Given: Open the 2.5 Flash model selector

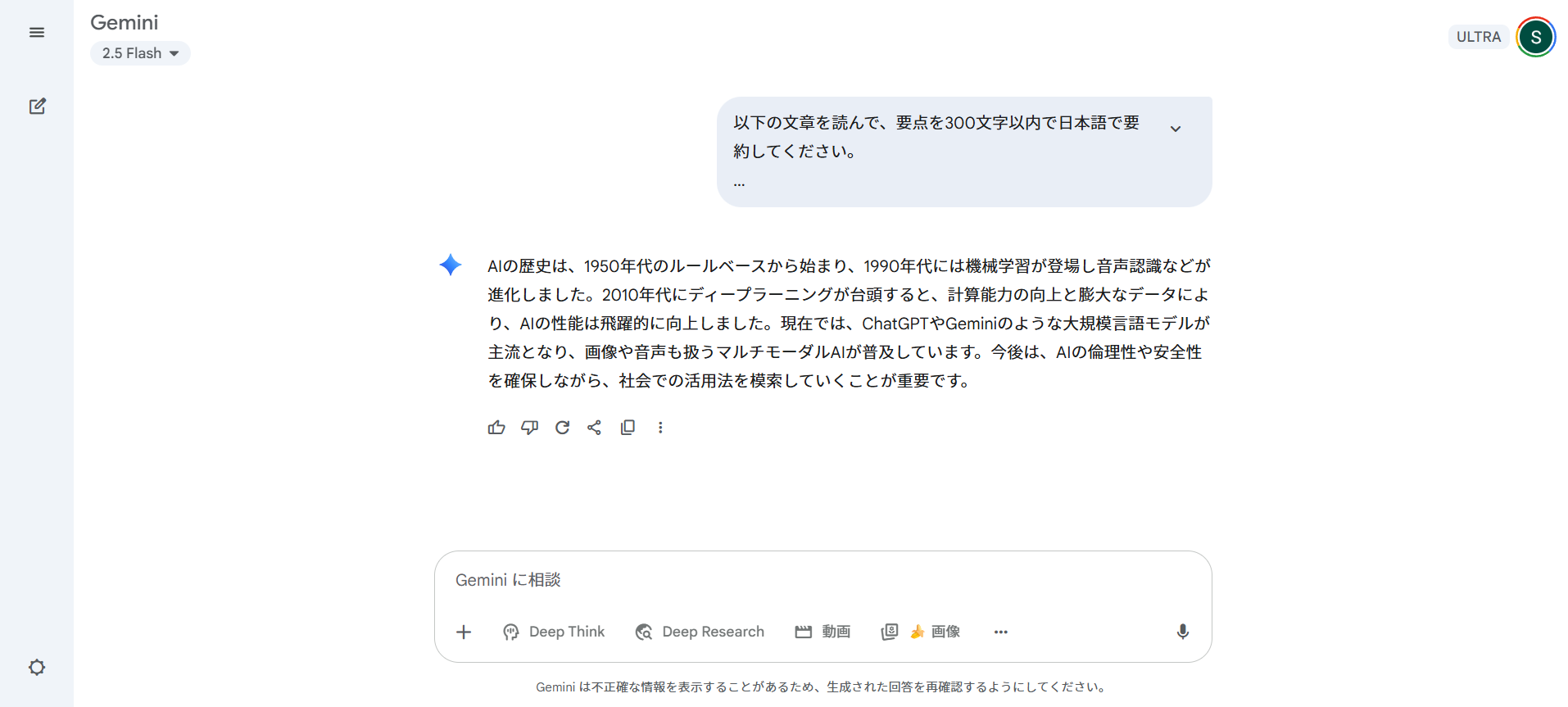Looking at the screenshot, I should pyautogui.click(x=140, y=52).
